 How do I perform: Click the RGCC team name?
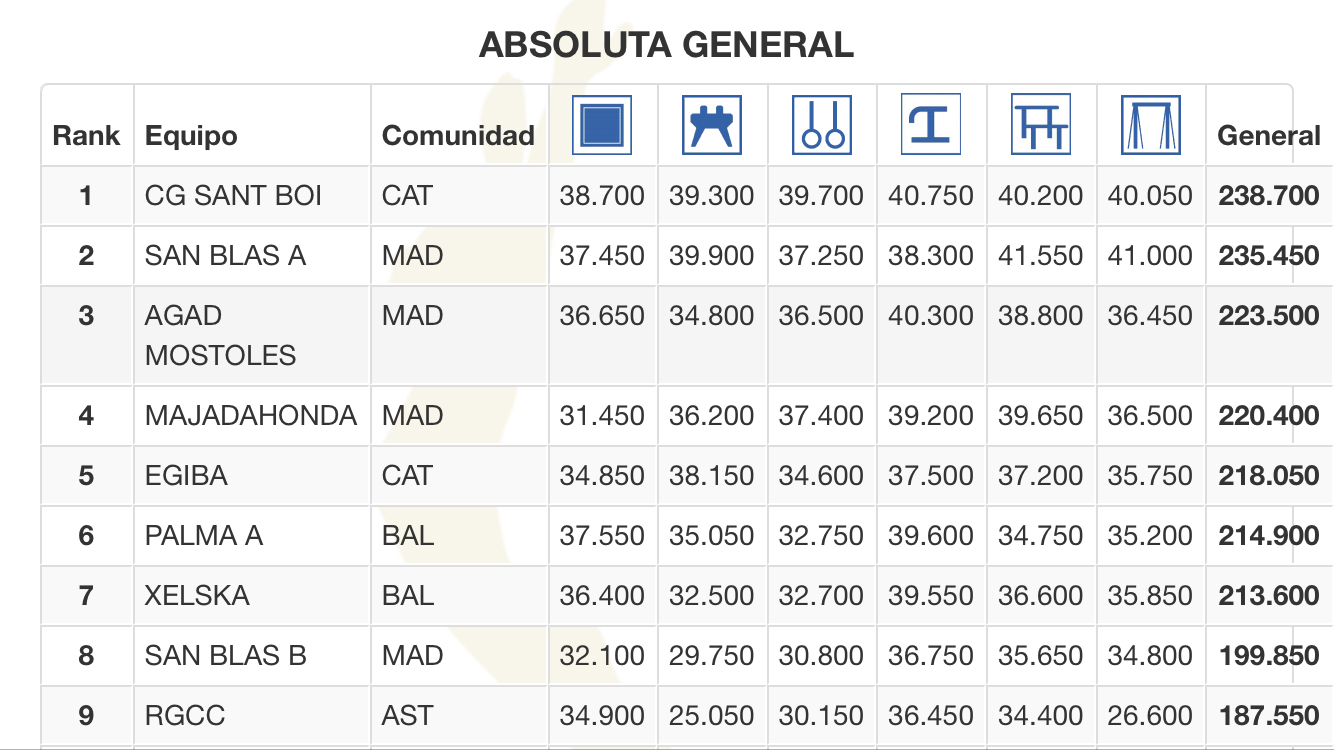(x=185, y=716)
